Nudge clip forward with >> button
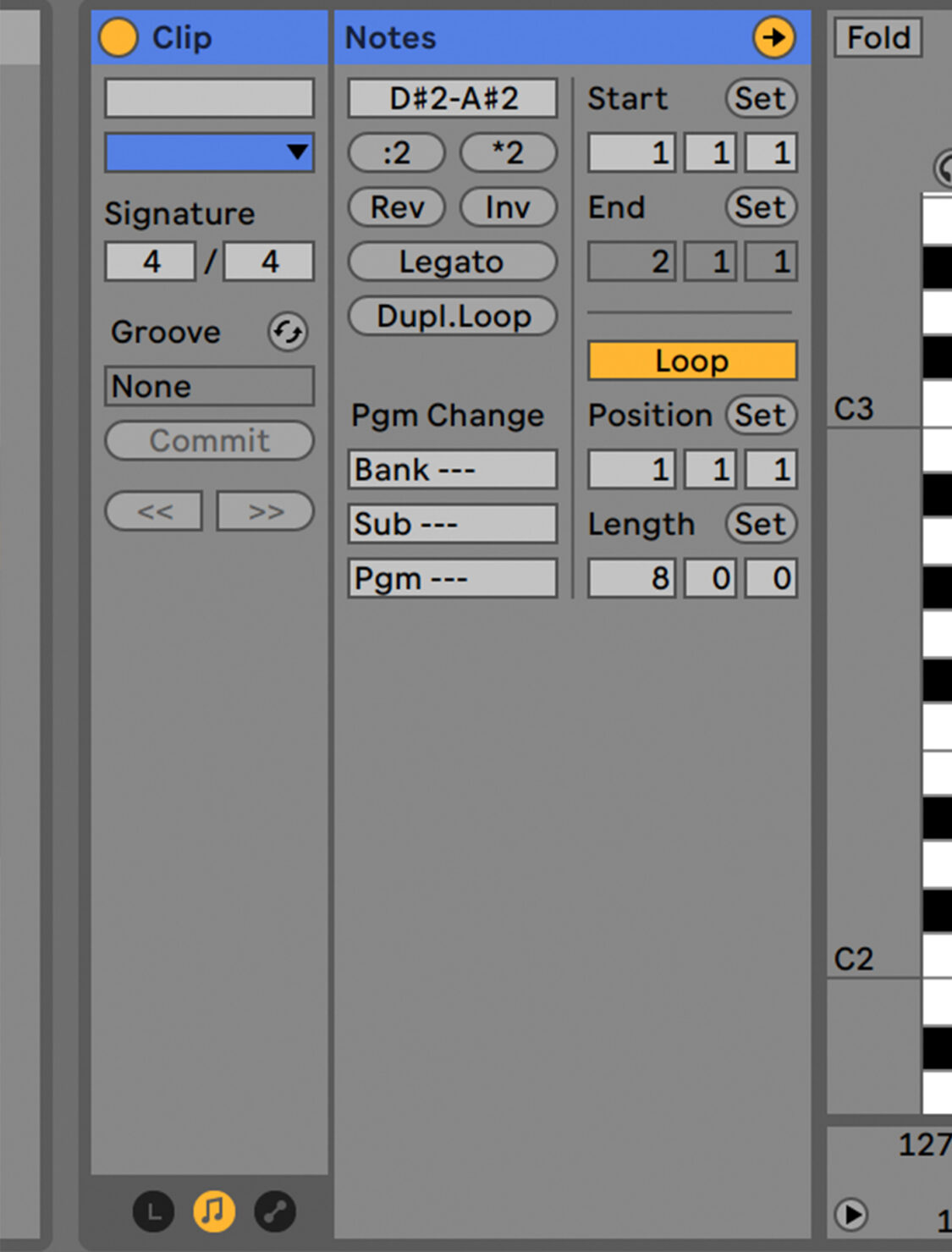The height and width of the screenshot is (1252, 952). tap(265, 511)
